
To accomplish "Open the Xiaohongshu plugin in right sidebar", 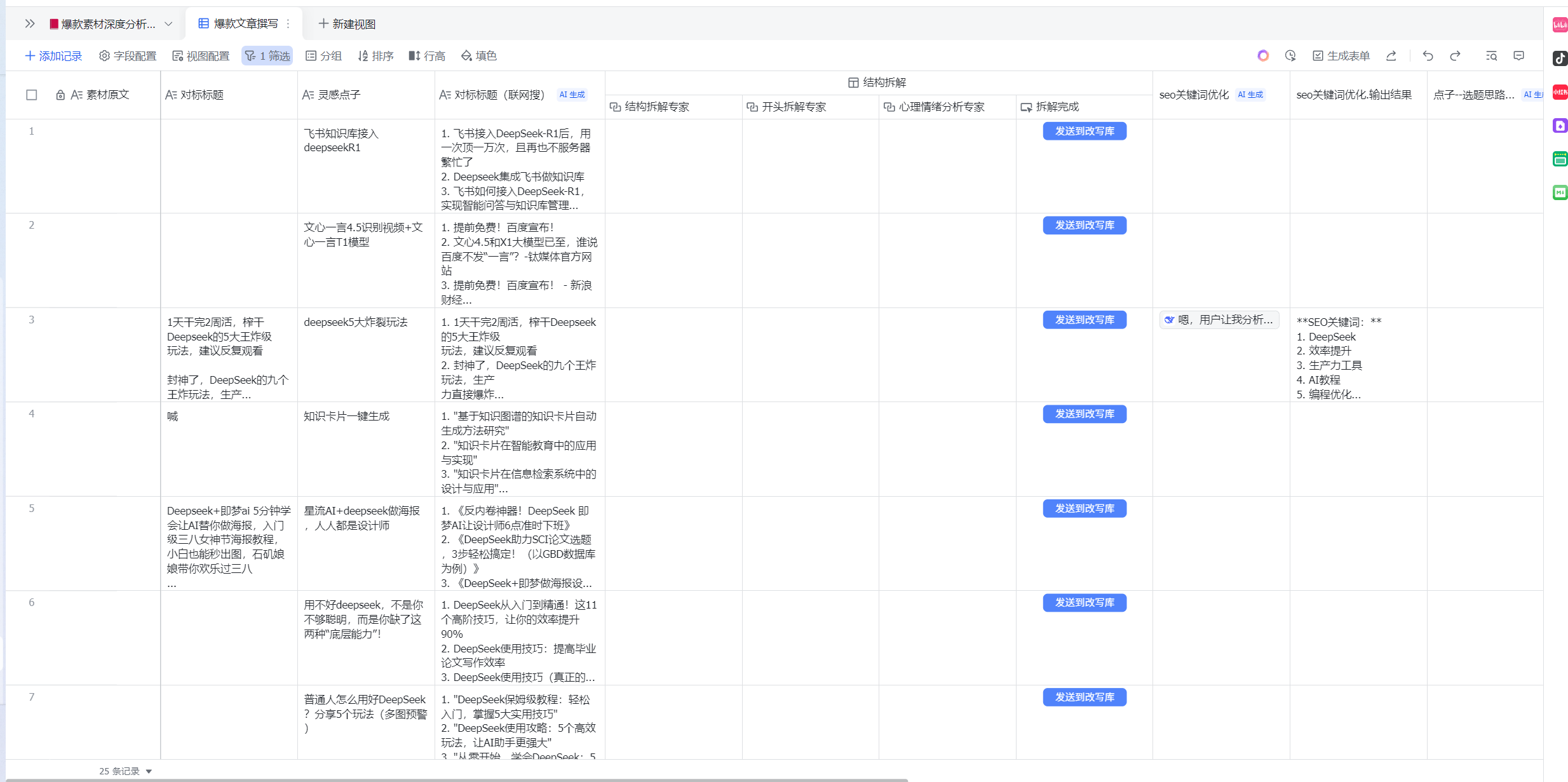I will [x=1560, y=92].
